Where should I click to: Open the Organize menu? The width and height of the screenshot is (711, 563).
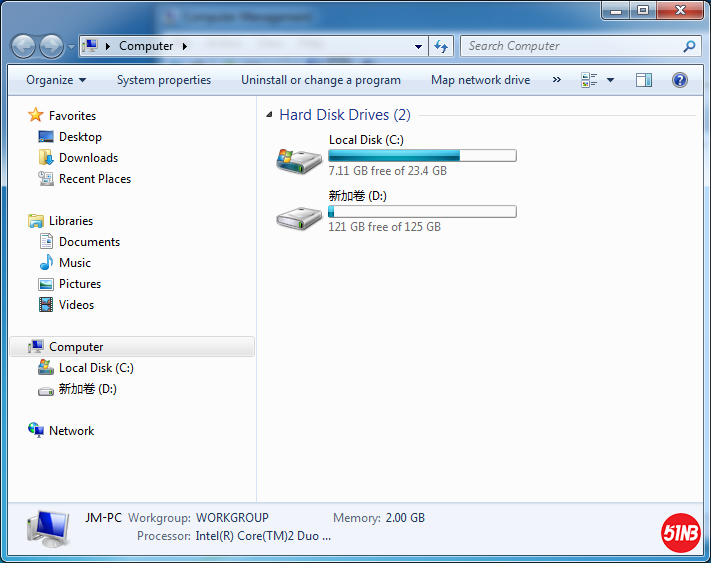[x=56, y=80]
